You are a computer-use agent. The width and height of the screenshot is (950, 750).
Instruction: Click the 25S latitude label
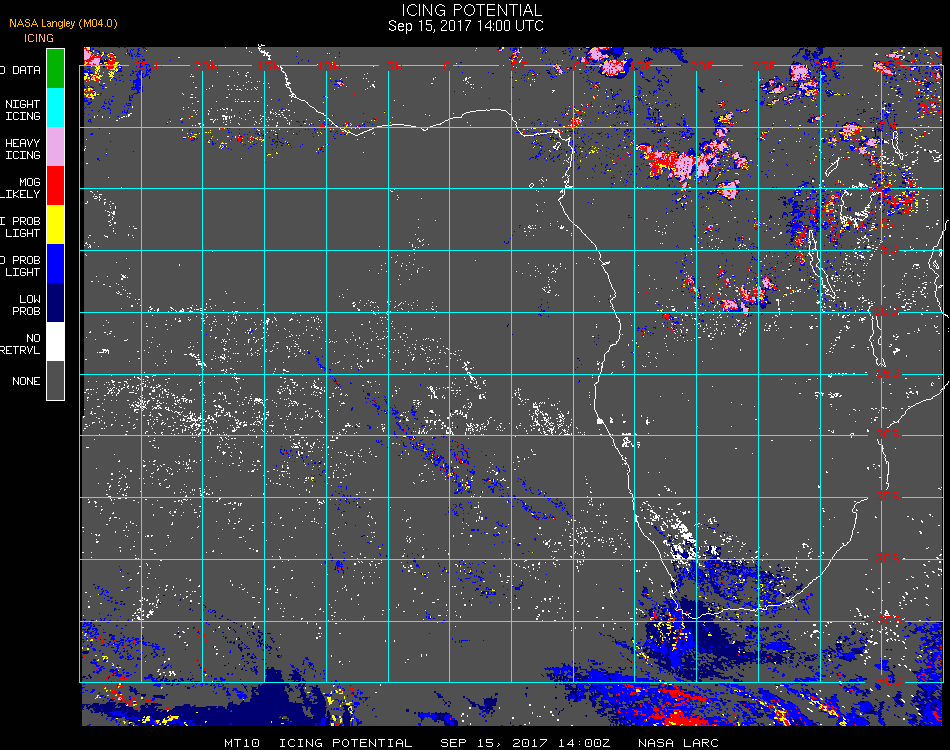click(888, 496)
